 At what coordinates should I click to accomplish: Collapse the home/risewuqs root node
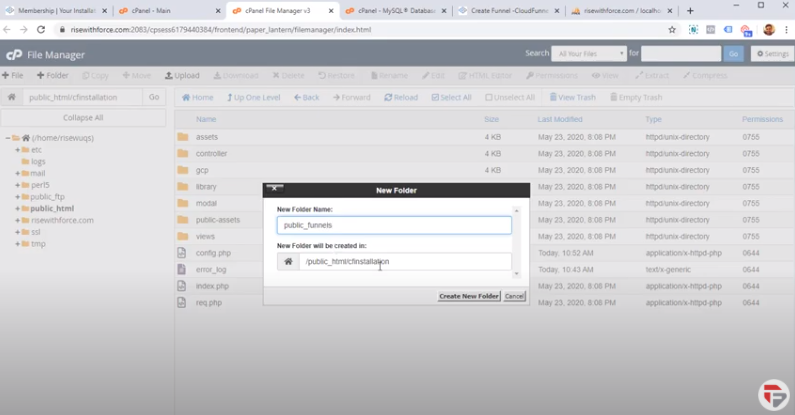pyautogui.click(x=8, y=138)
